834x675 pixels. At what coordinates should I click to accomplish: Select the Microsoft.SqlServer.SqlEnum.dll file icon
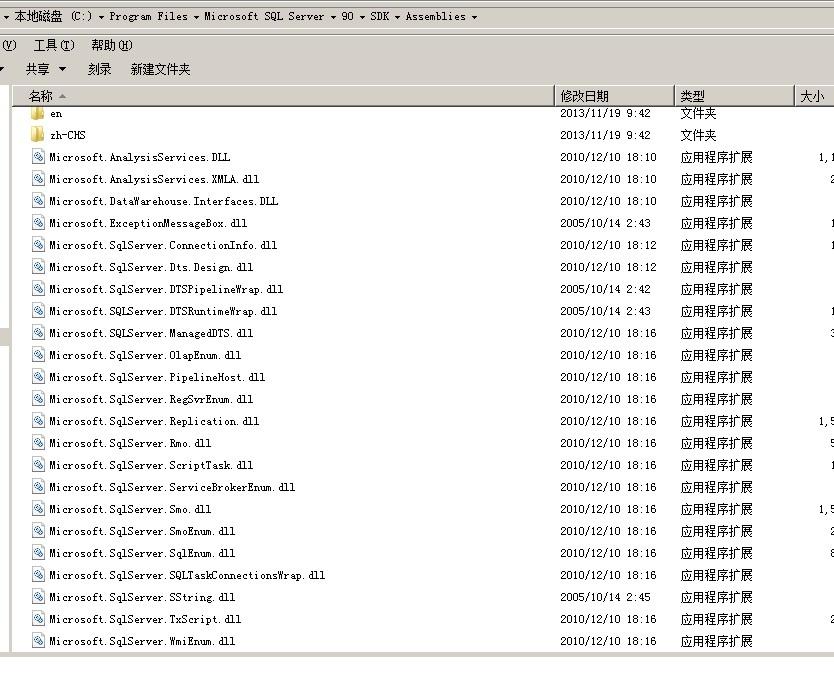click(38, 553)
